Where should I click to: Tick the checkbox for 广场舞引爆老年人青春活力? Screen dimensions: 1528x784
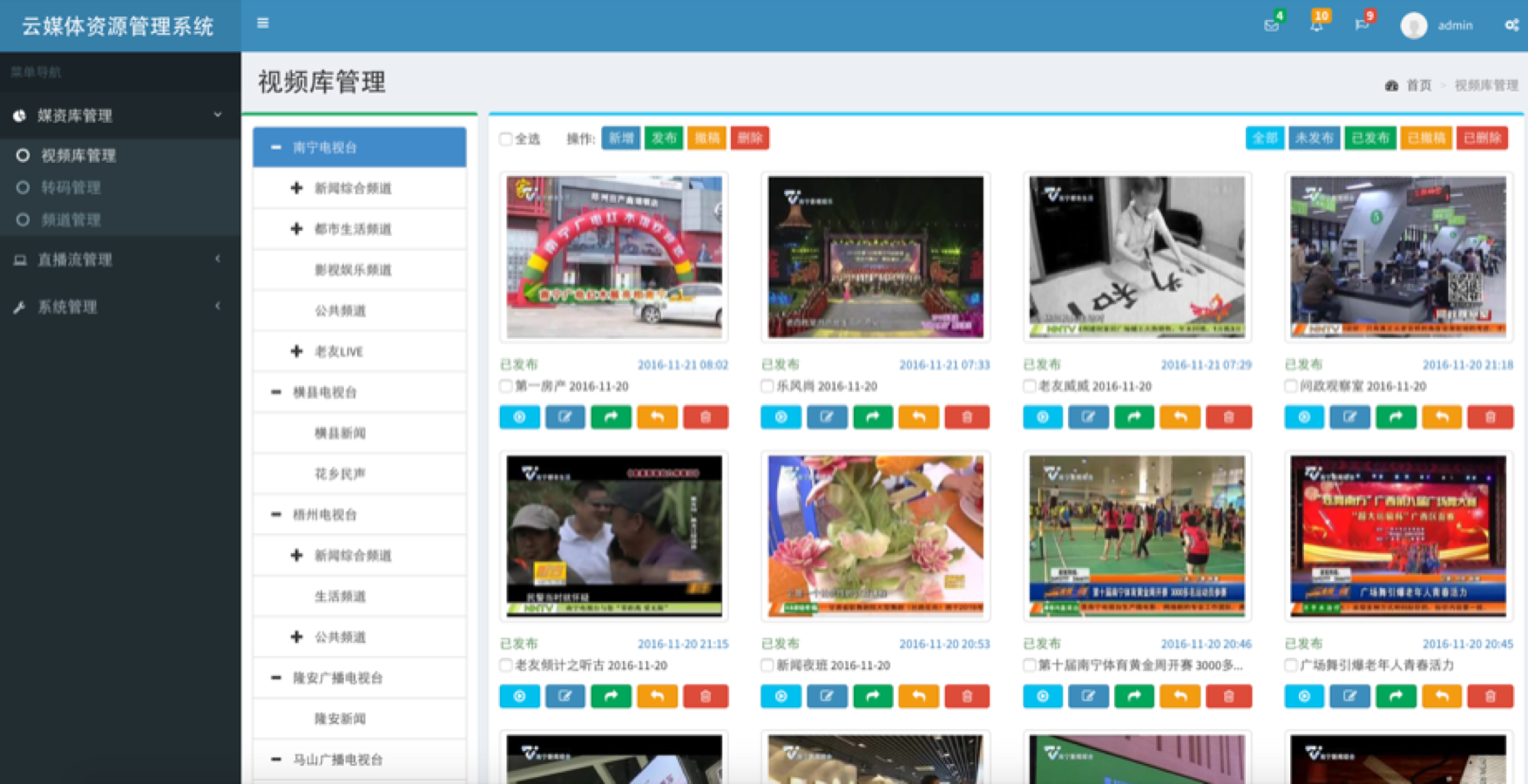click(1291, 665)
